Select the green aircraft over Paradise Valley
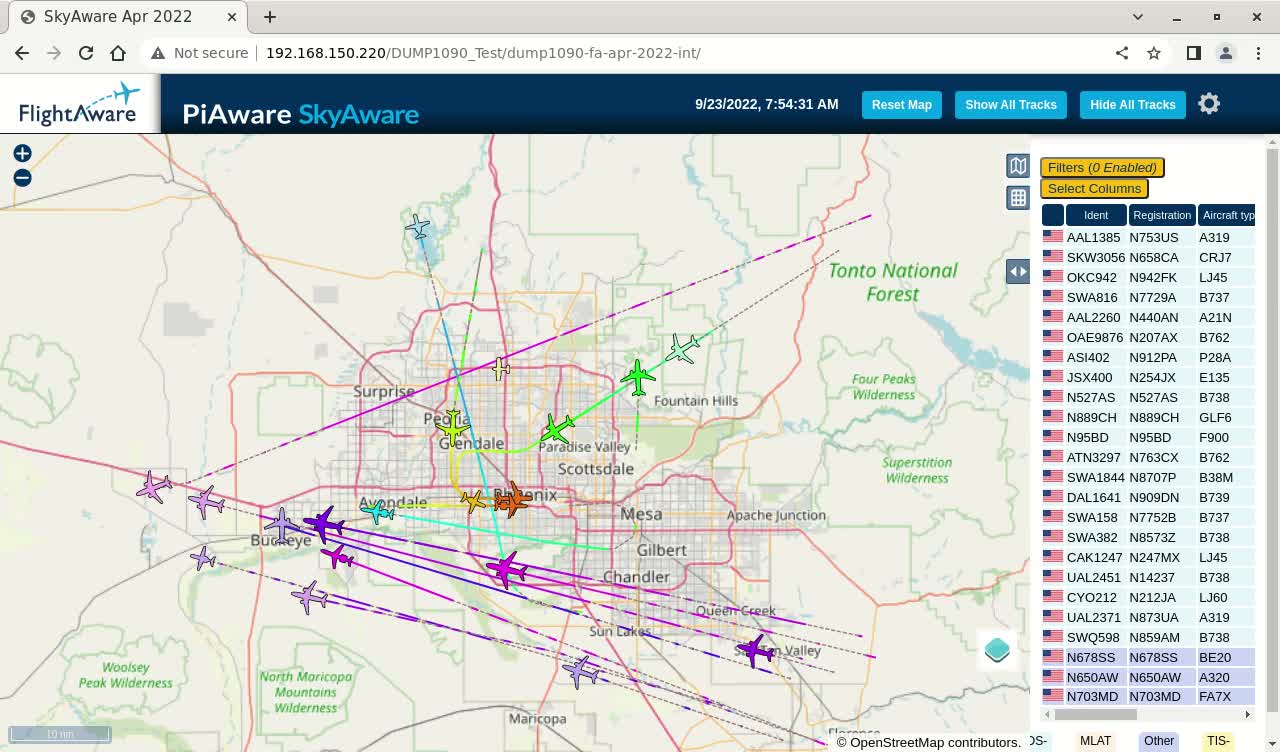The image size is (1280, 752). click(x=557, y=430)
